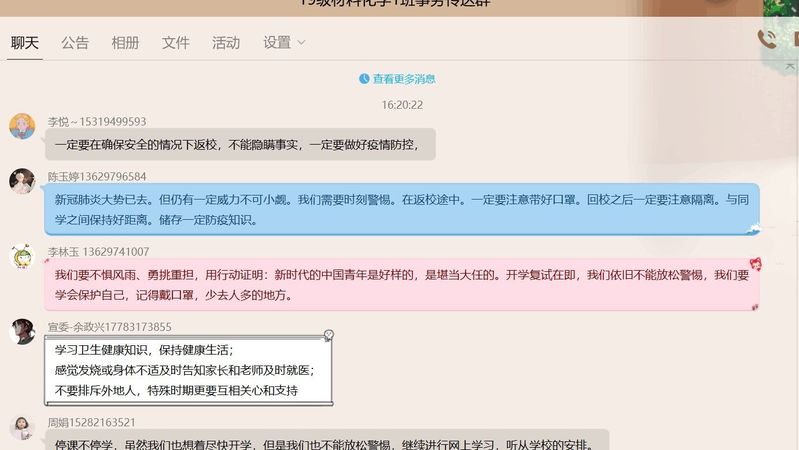
Task: Click 查看更多消息 to load earlier messages
Action: tap(404, 79)
